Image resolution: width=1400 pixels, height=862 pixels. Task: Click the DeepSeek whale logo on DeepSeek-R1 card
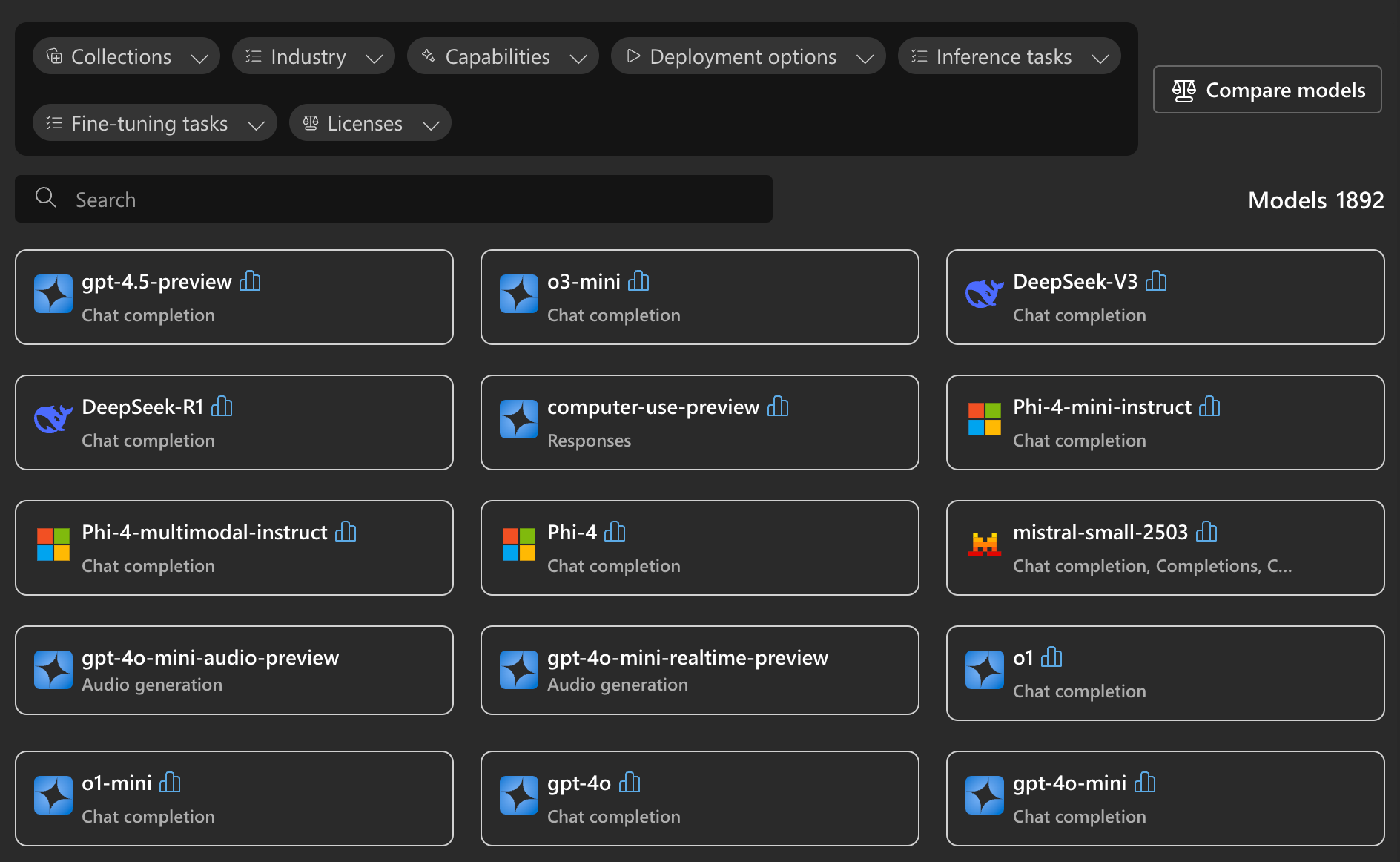(x=53, y=419)
